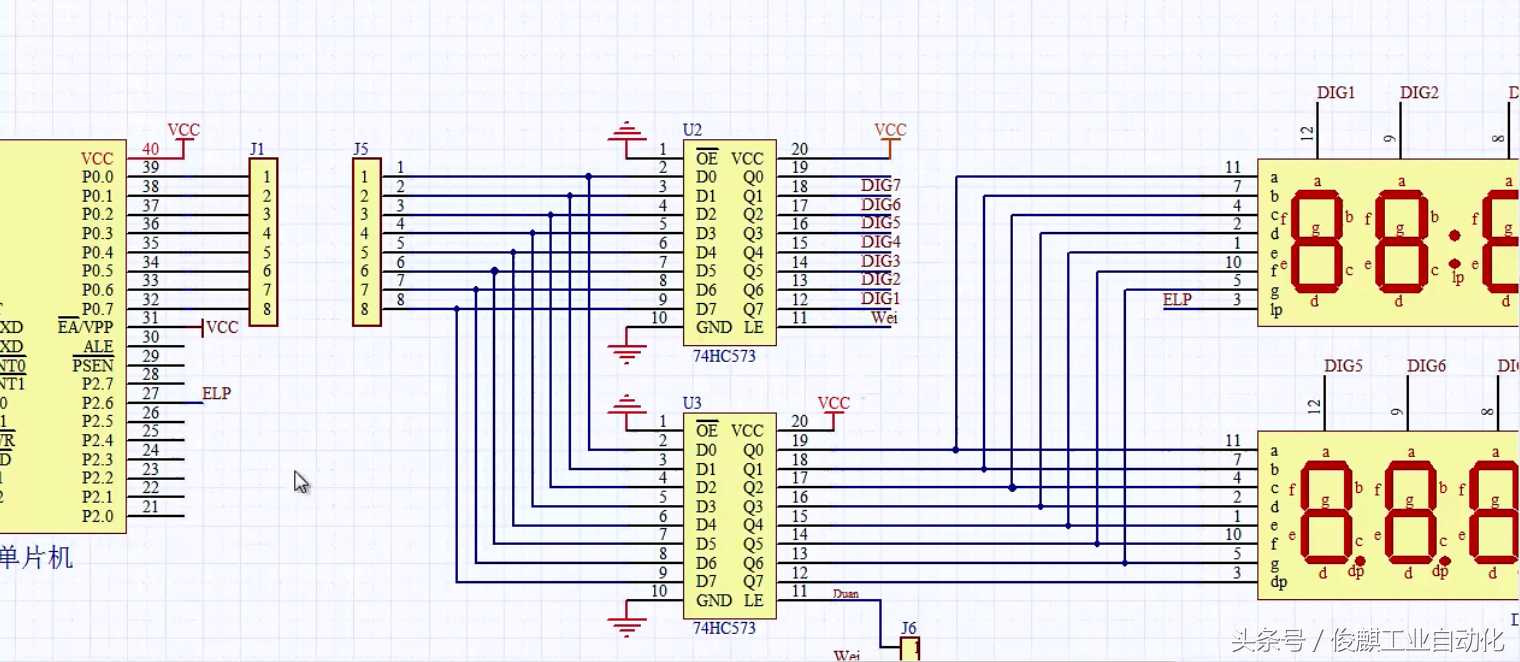Select the DIG1 net label at U2 Q7
The image size is (1520, 662).
(x=881, y=298)
